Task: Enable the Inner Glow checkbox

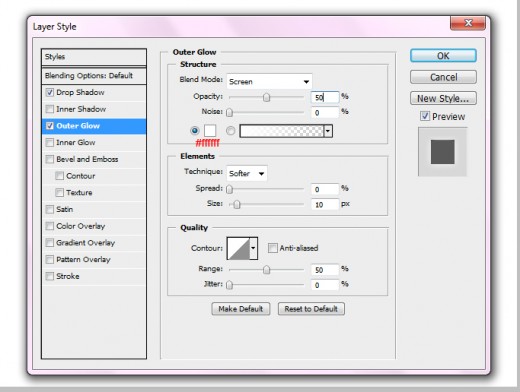Action: pos(50,142)
